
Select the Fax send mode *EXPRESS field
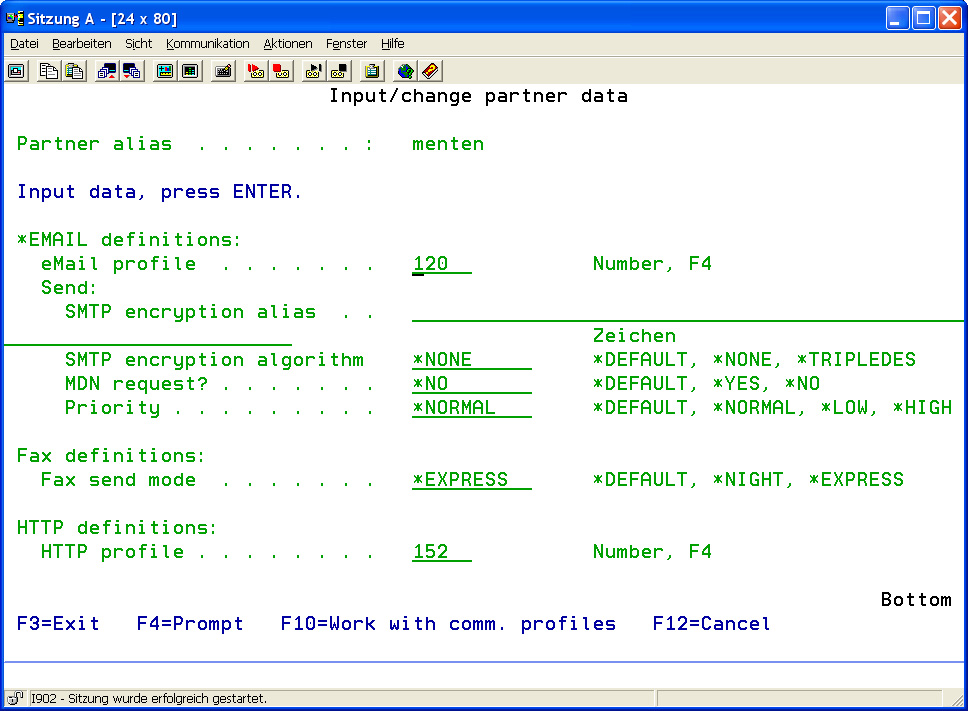click(x=471, y=480)
